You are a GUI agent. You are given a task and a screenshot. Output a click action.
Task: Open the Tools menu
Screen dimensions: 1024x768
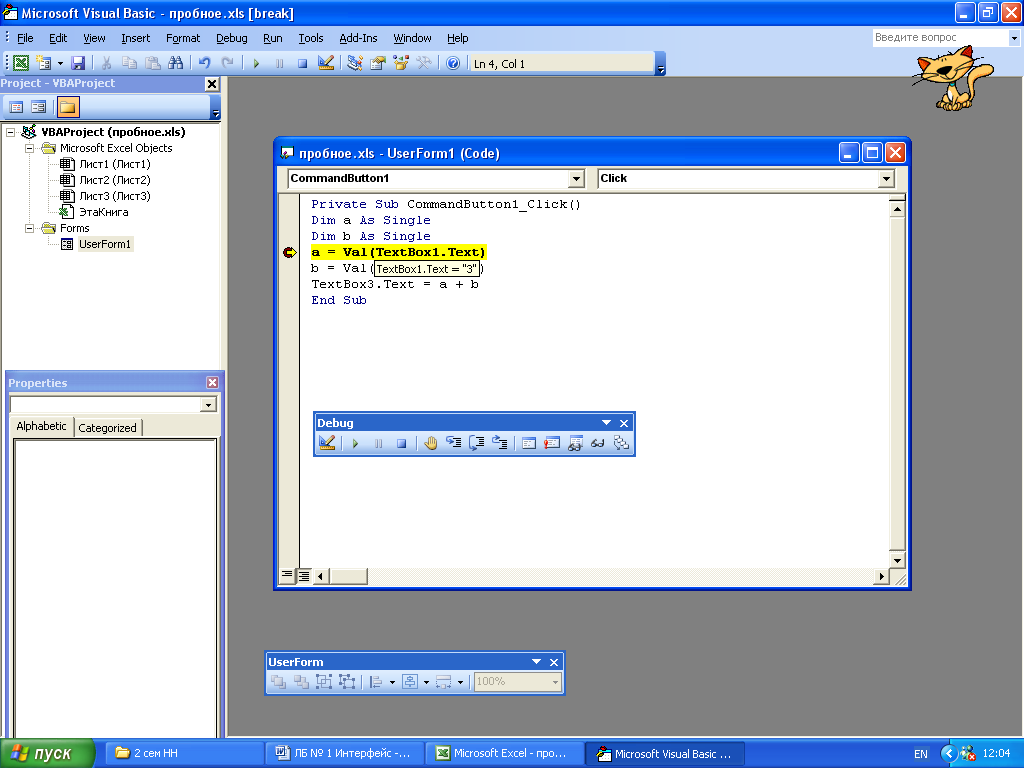(x=311, y=38)
